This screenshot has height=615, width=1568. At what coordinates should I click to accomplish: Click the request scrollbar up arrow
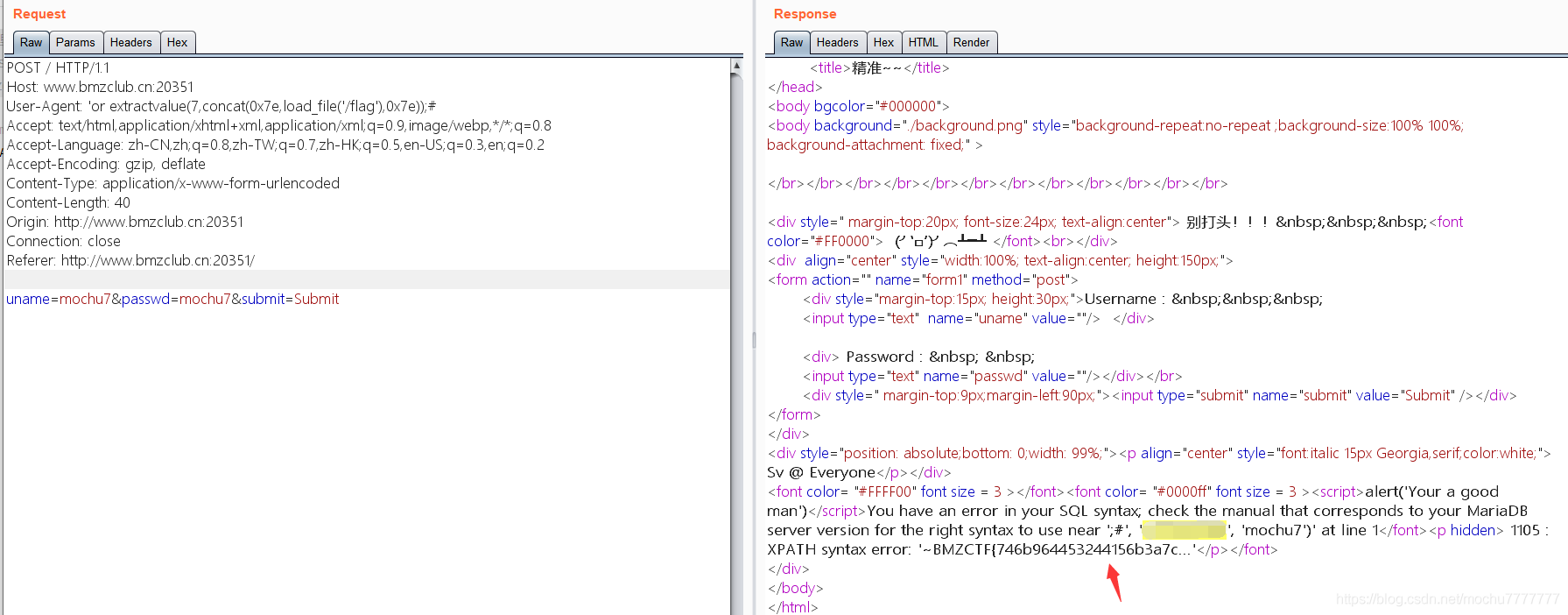point(736,66)
